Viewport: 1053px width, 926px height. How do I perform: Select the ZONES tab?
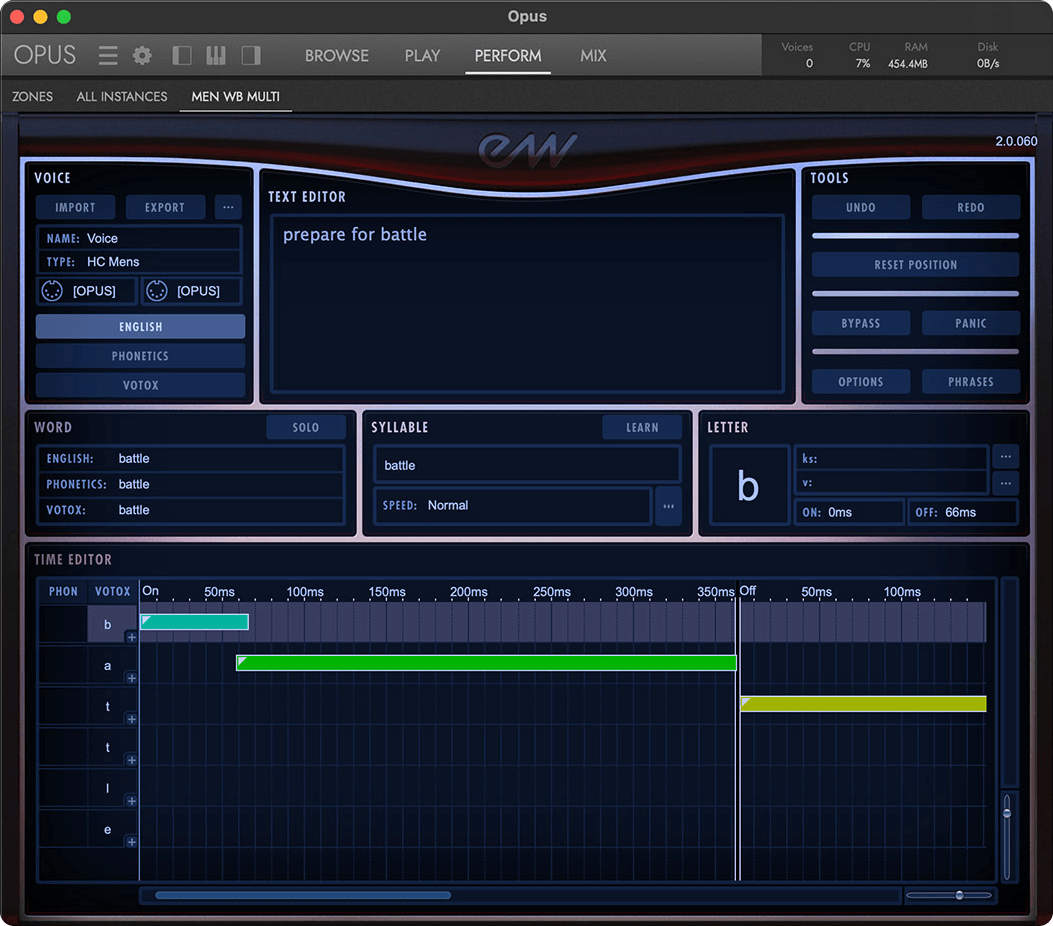click(32, 97)
